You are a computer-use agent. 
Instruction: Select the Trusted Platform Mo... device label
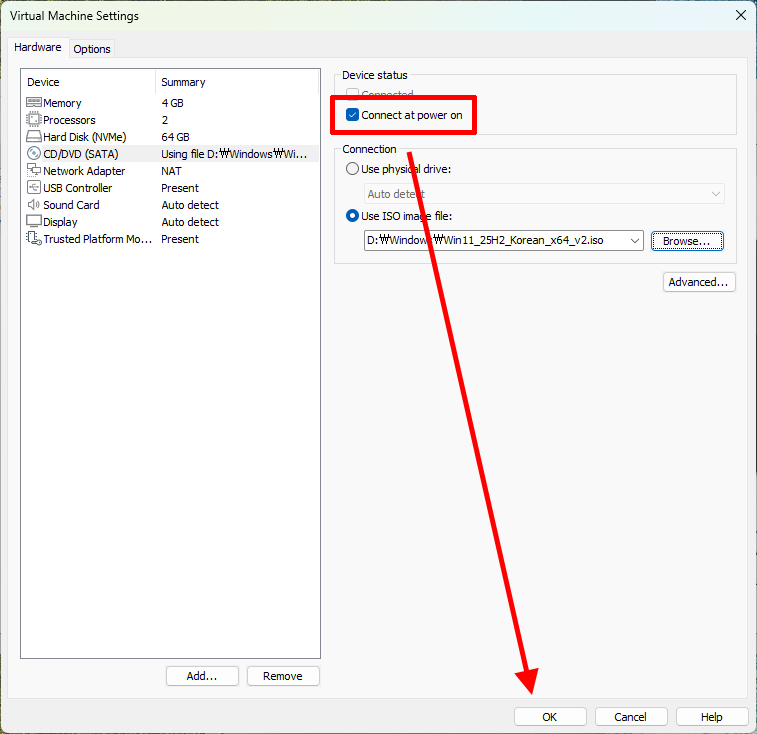[98, 239]
